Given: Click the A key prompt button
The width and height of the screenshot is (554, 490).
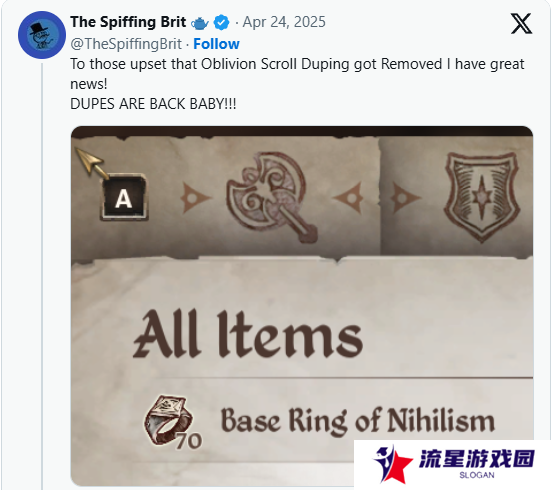Looking at the screenshot, I should tap(124, 197).
